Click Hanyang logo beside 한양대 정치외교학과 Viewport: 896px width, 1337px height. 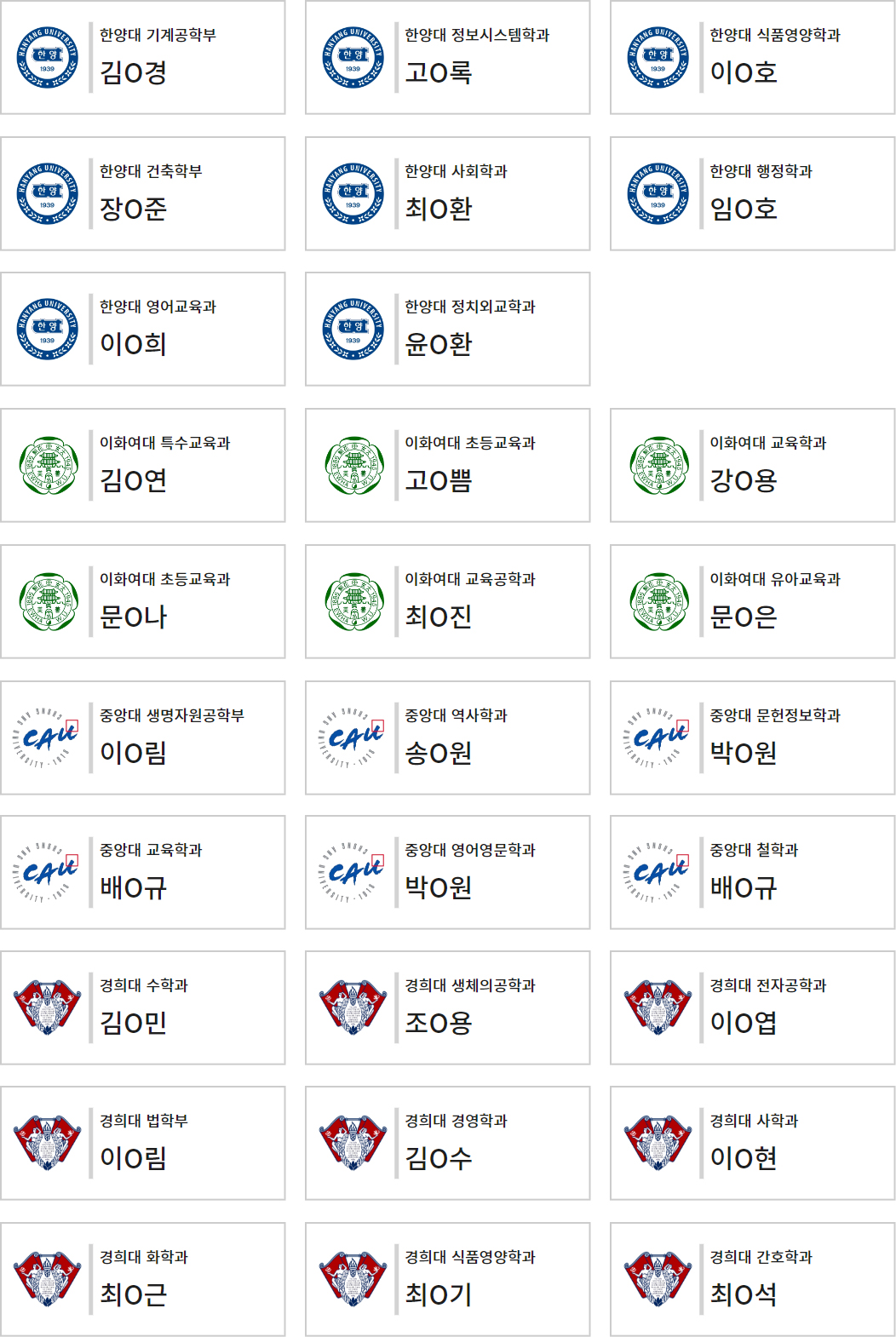click(353, 330)
